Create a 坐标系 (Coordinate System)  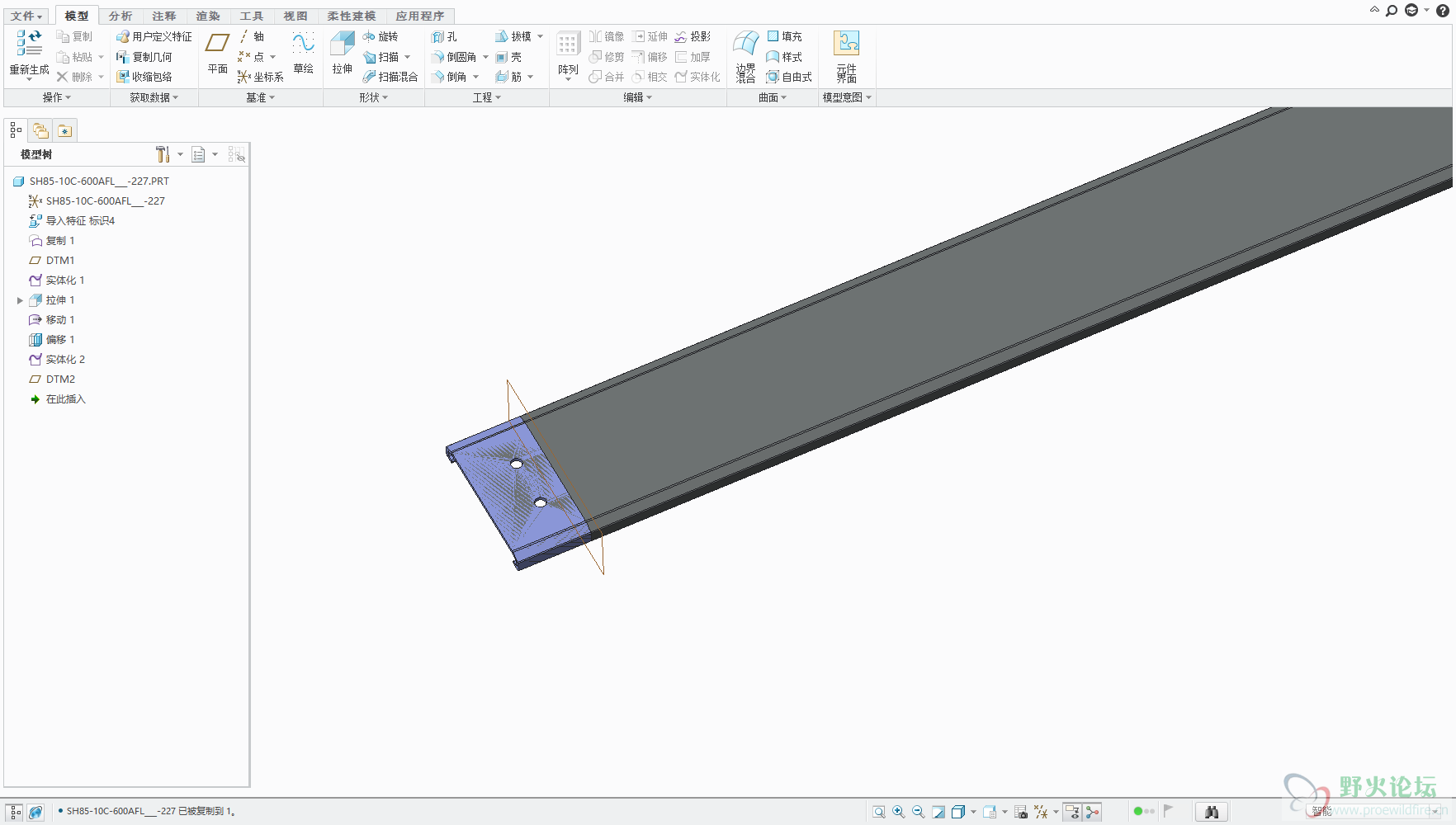260,77
